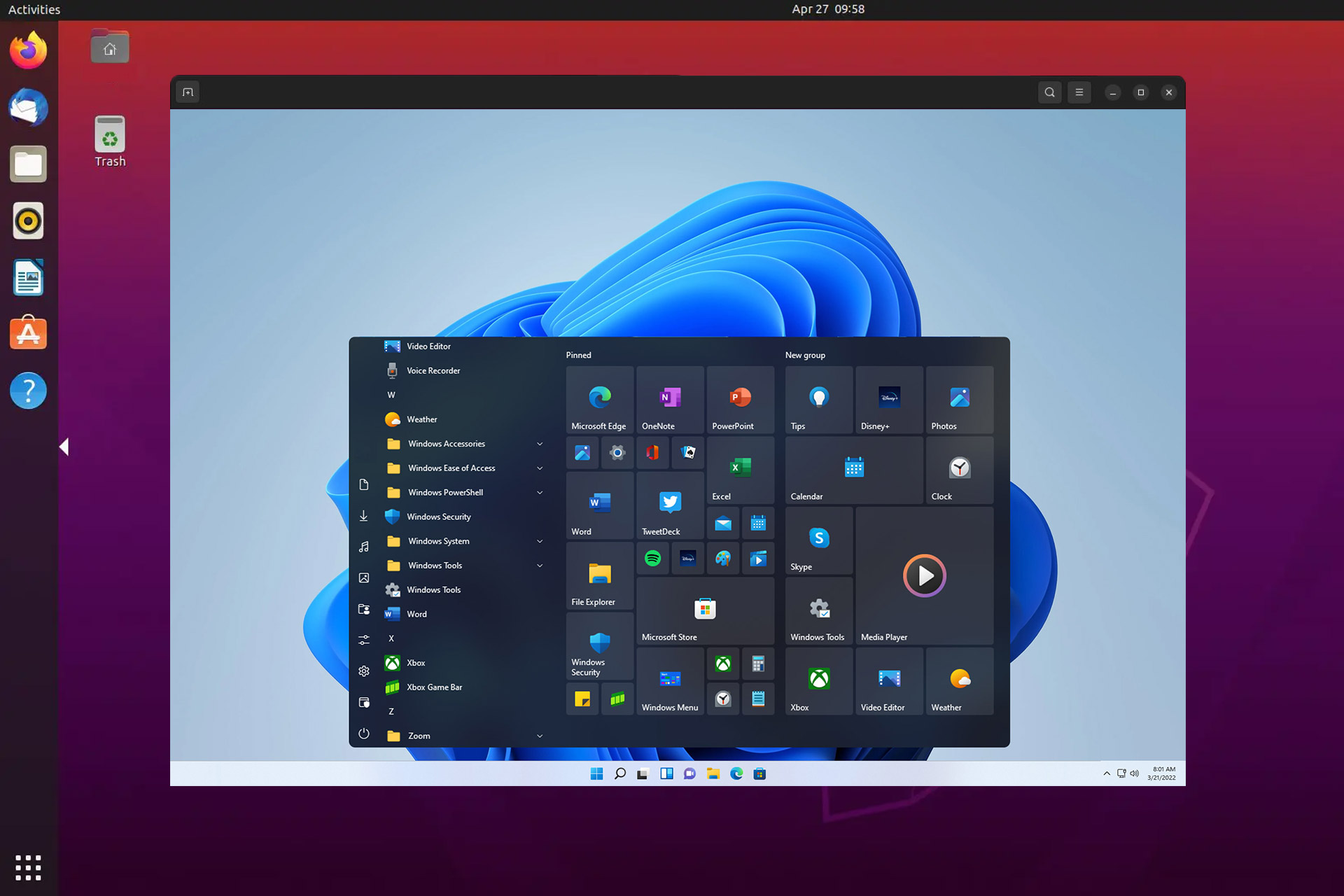Launch the Xbox tile in New group
The height and width of the screenshot is (896, 1344).
pyautogui.click(x=818, y=681)
